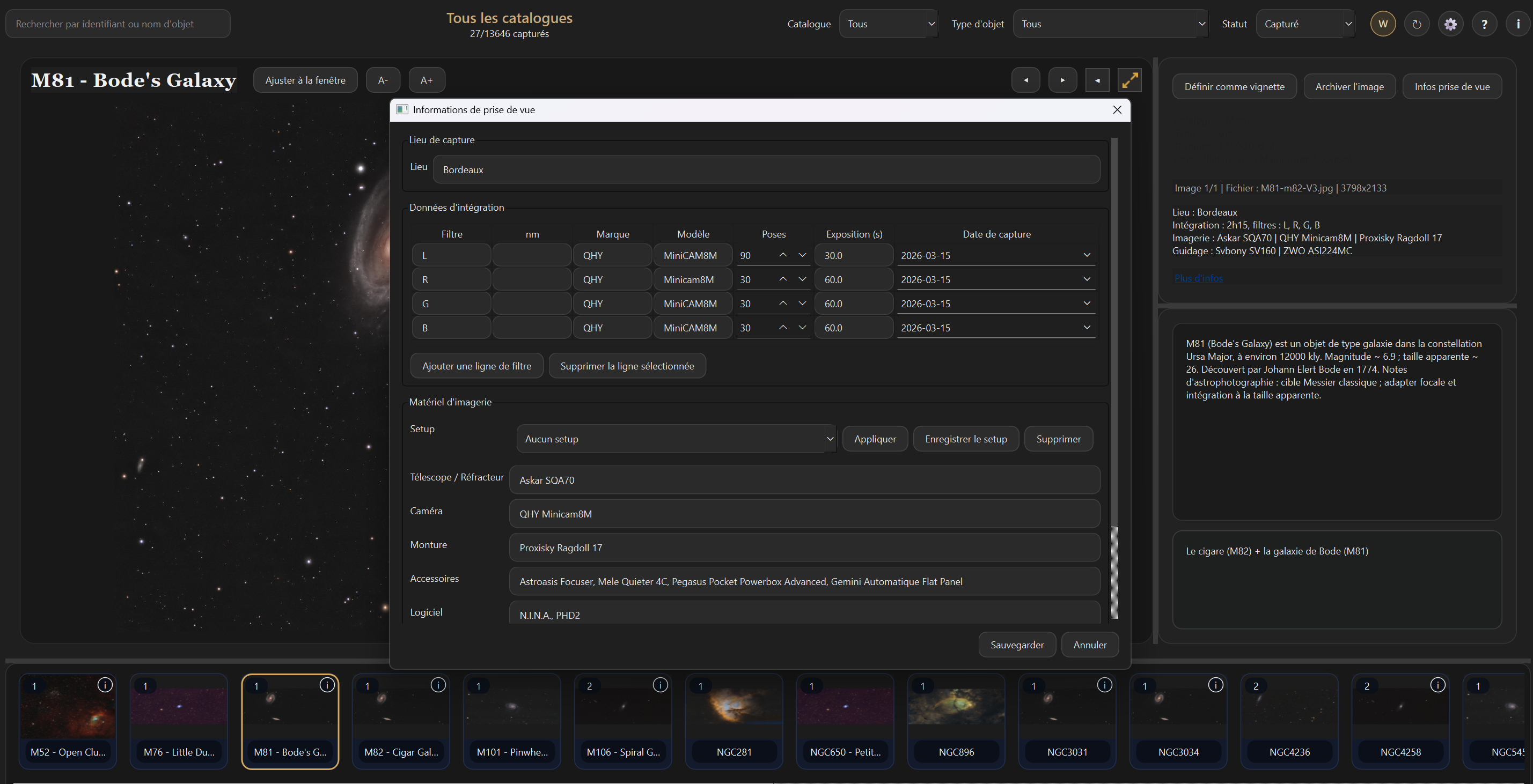Open the help question mark icon

pos(1484,24)
